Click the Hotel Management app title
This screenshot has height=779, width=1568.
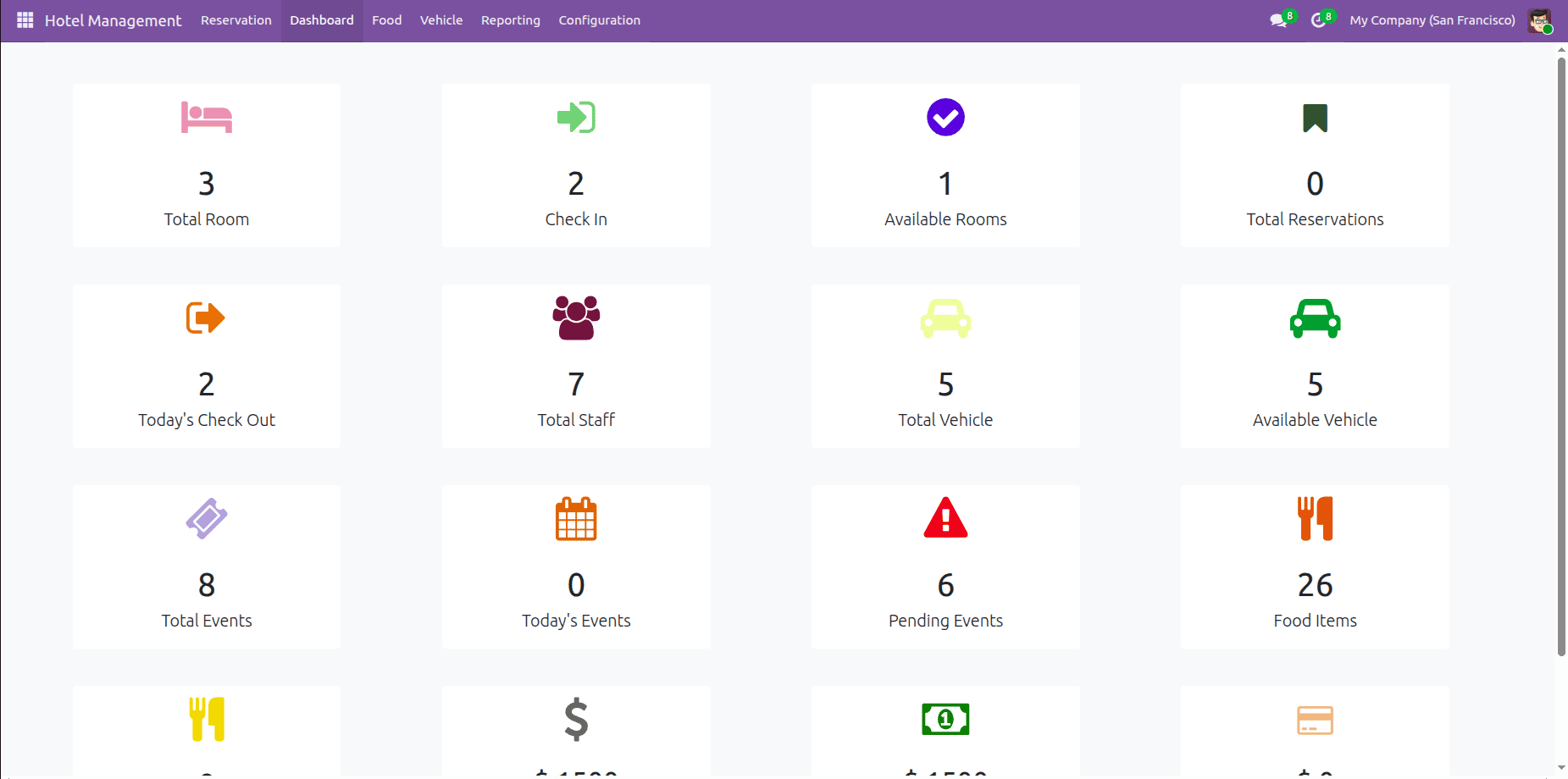click(113, 20)
